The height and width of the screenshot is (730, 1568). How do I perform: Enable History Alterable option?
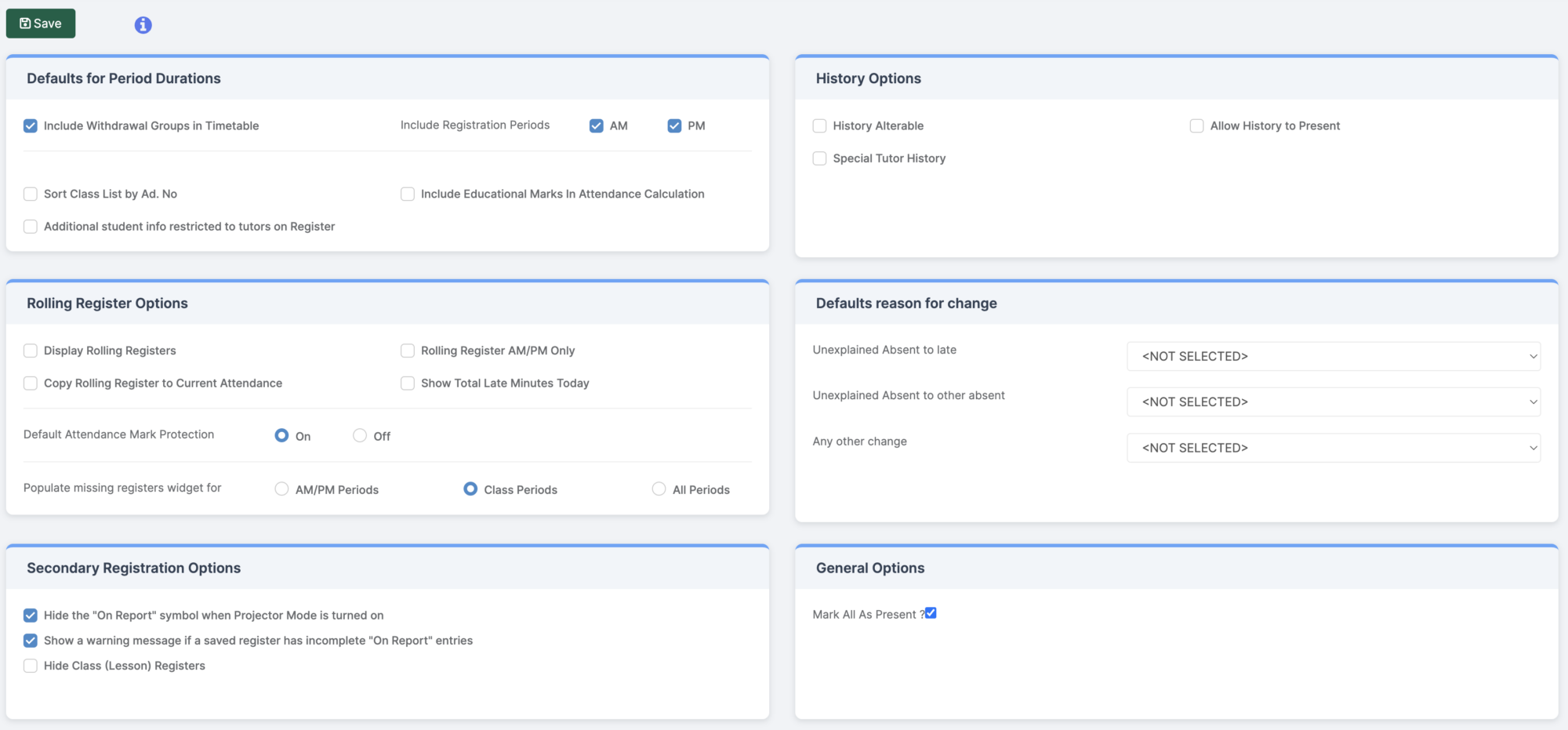tap(819, 125)
